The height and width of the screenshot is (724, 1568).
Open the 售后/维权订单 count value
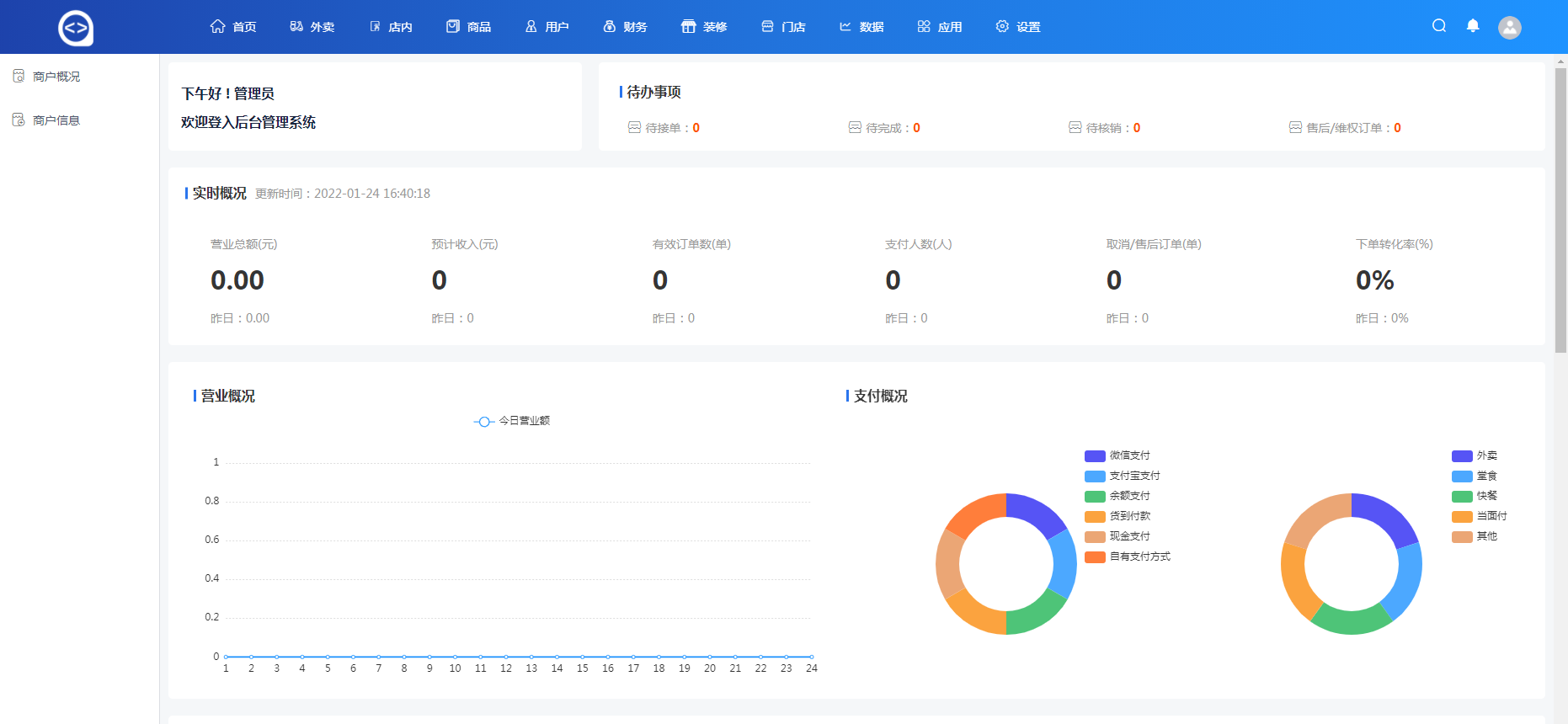tap(1398, 128)
